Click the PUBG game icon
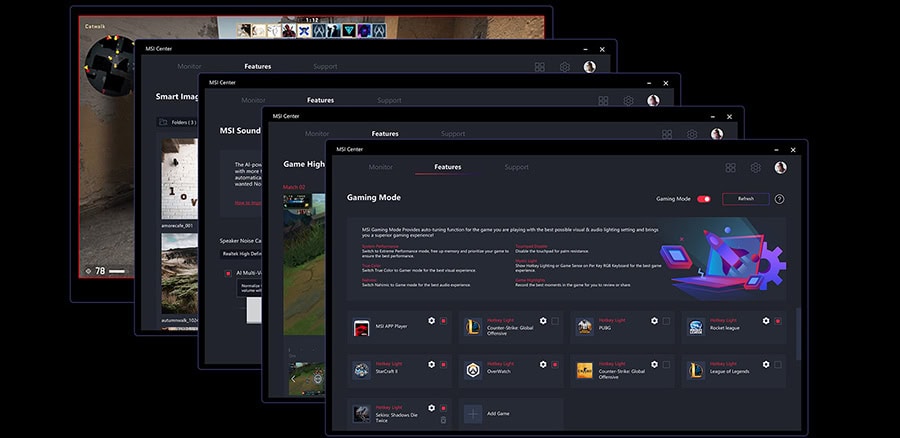This screenshot has height=438, width=900. click(584, 327)
